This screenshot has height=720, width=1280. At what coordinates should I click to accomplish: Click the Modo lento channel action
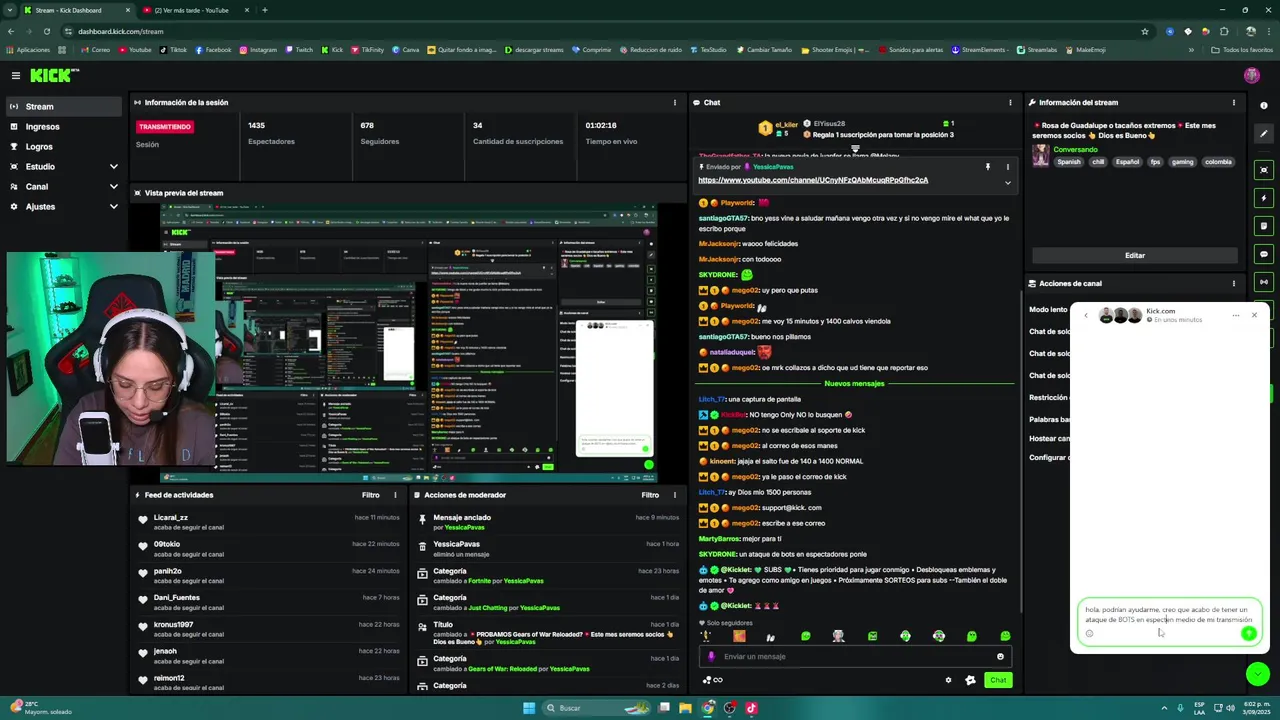click(1048, 310)
